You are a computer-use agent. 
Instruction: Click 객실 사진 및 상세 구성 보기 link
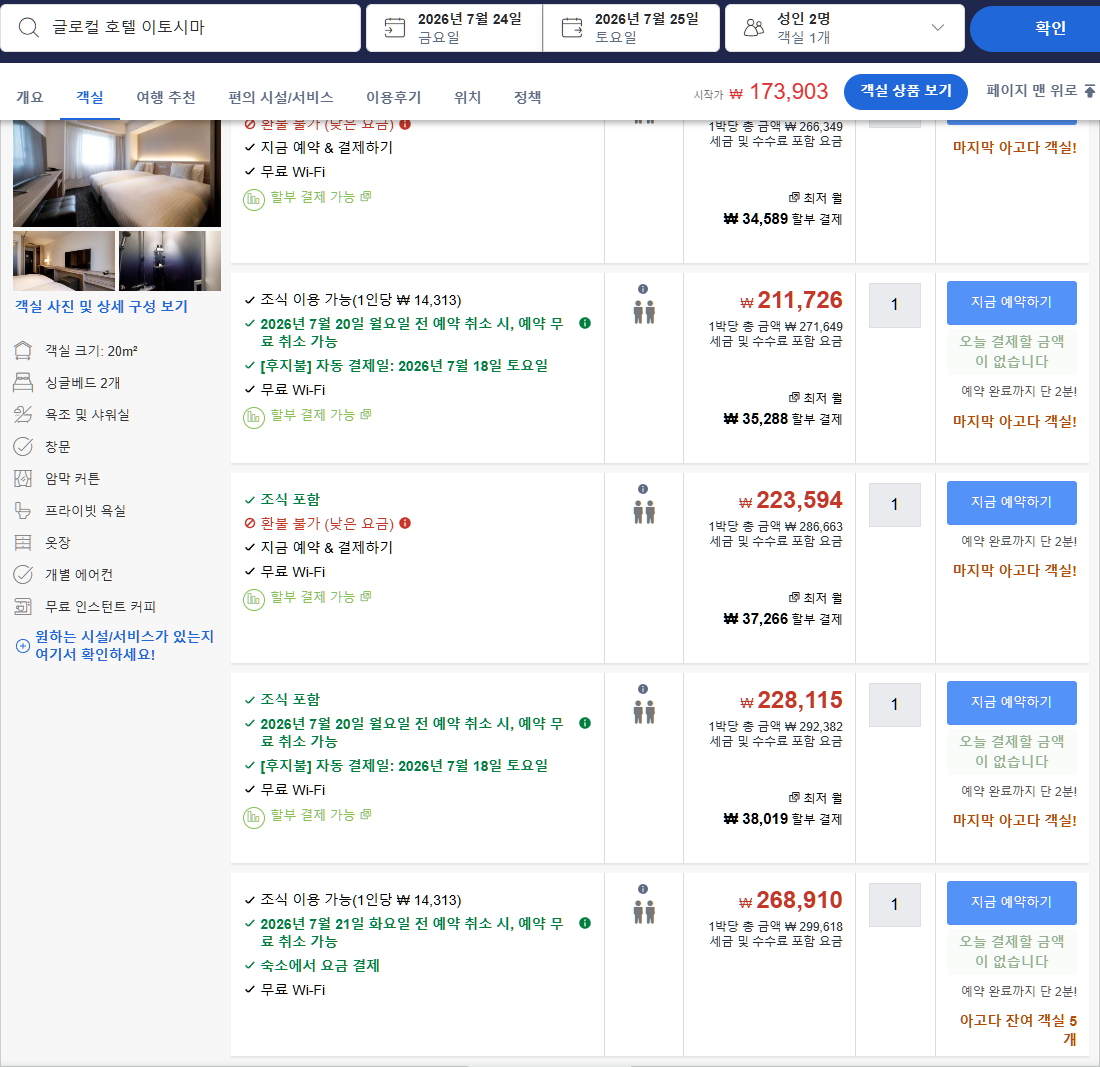point(102,307)
